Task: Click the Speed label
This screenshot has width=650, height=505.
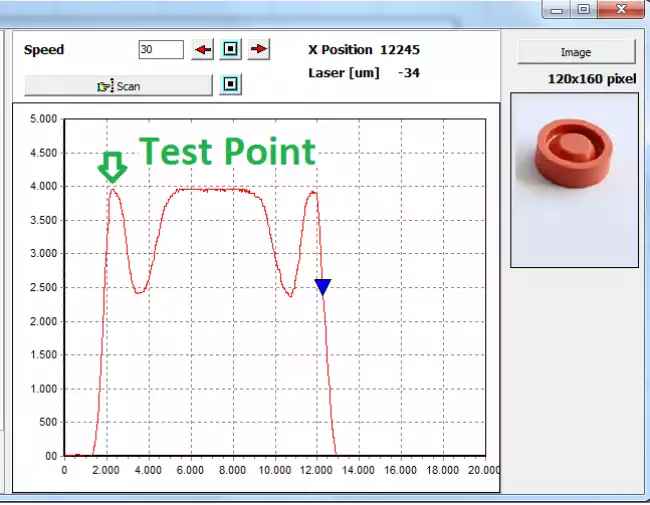Action: click(44, 50)
